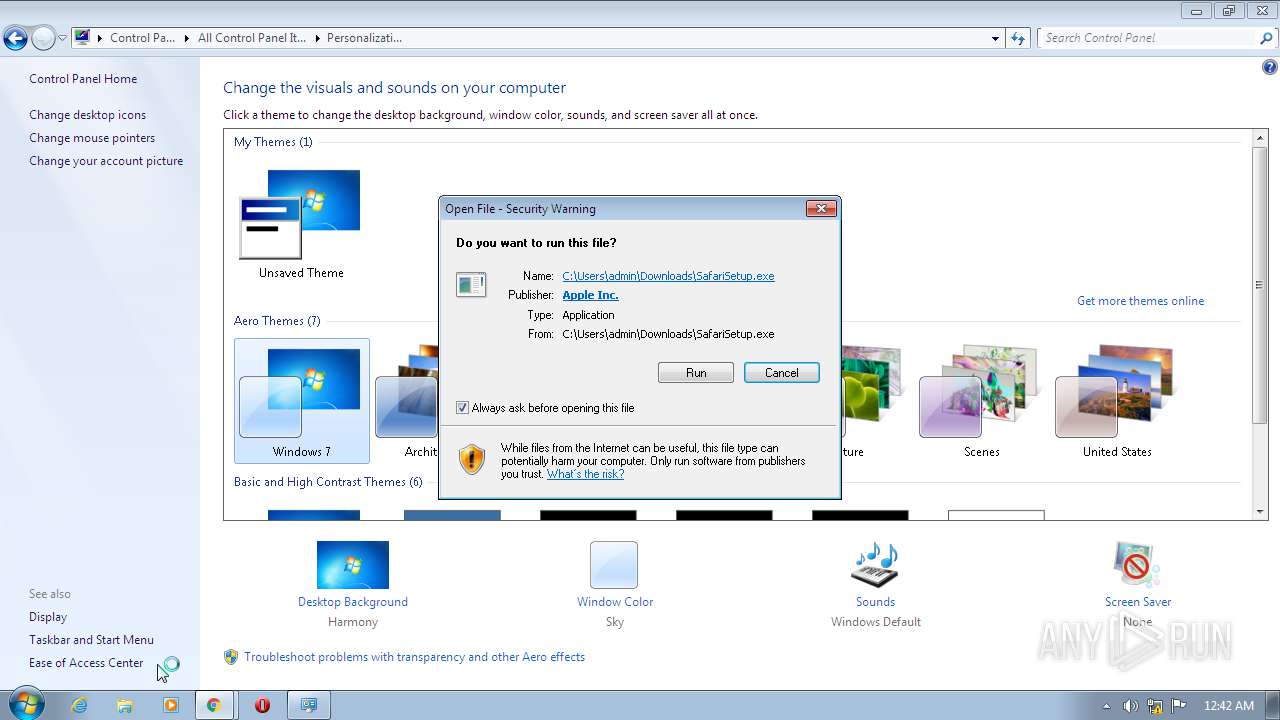Click Run in the security warning
1280x720 pixels.
(696, 373)
